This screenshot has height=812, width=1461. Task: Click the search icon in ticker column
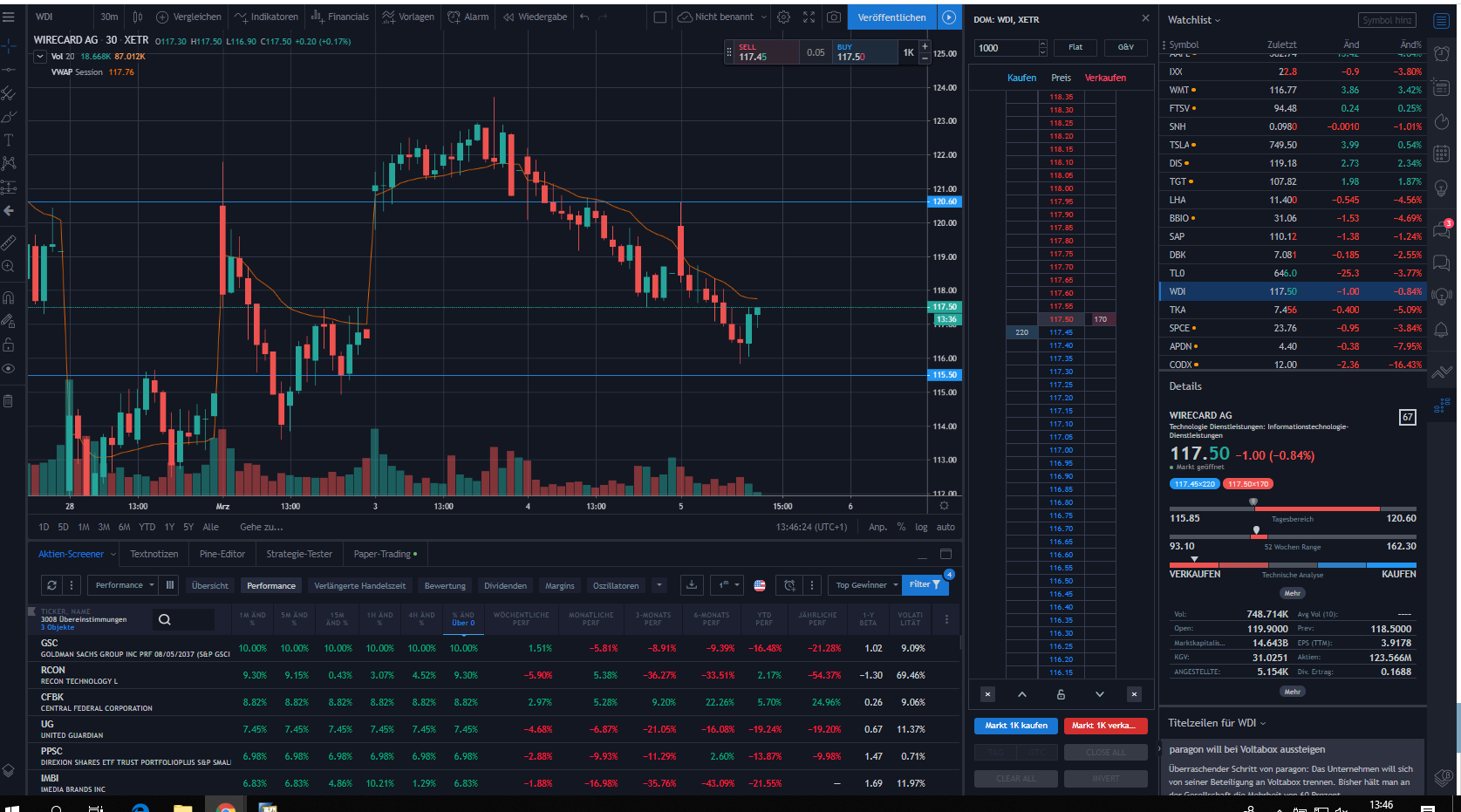[164, 619]
